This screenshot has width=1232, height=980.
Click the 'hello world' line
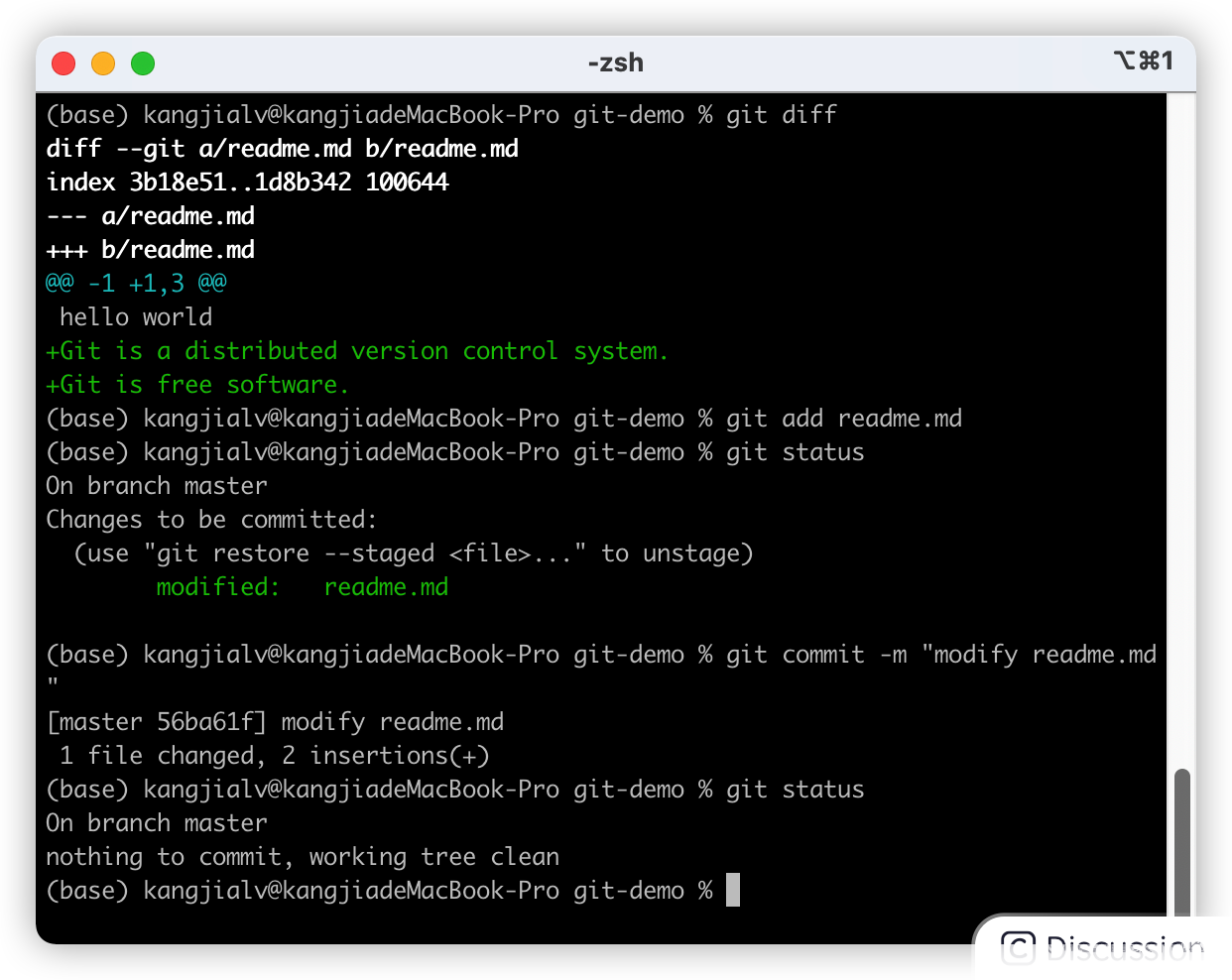point(136,317)
